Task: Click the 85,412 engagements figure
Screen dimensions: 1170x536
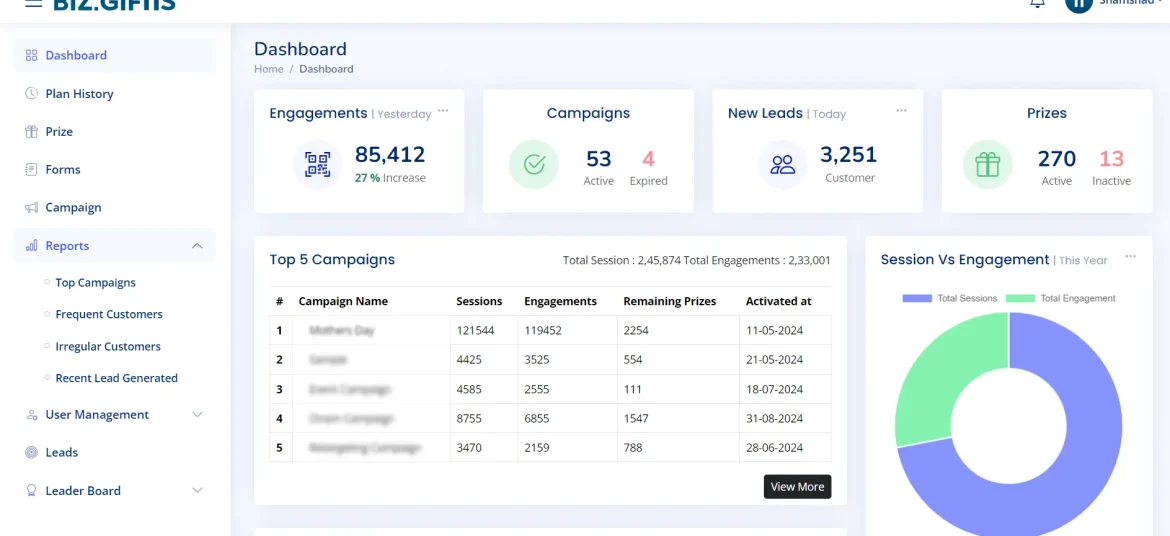Action: tap(390, 155)
